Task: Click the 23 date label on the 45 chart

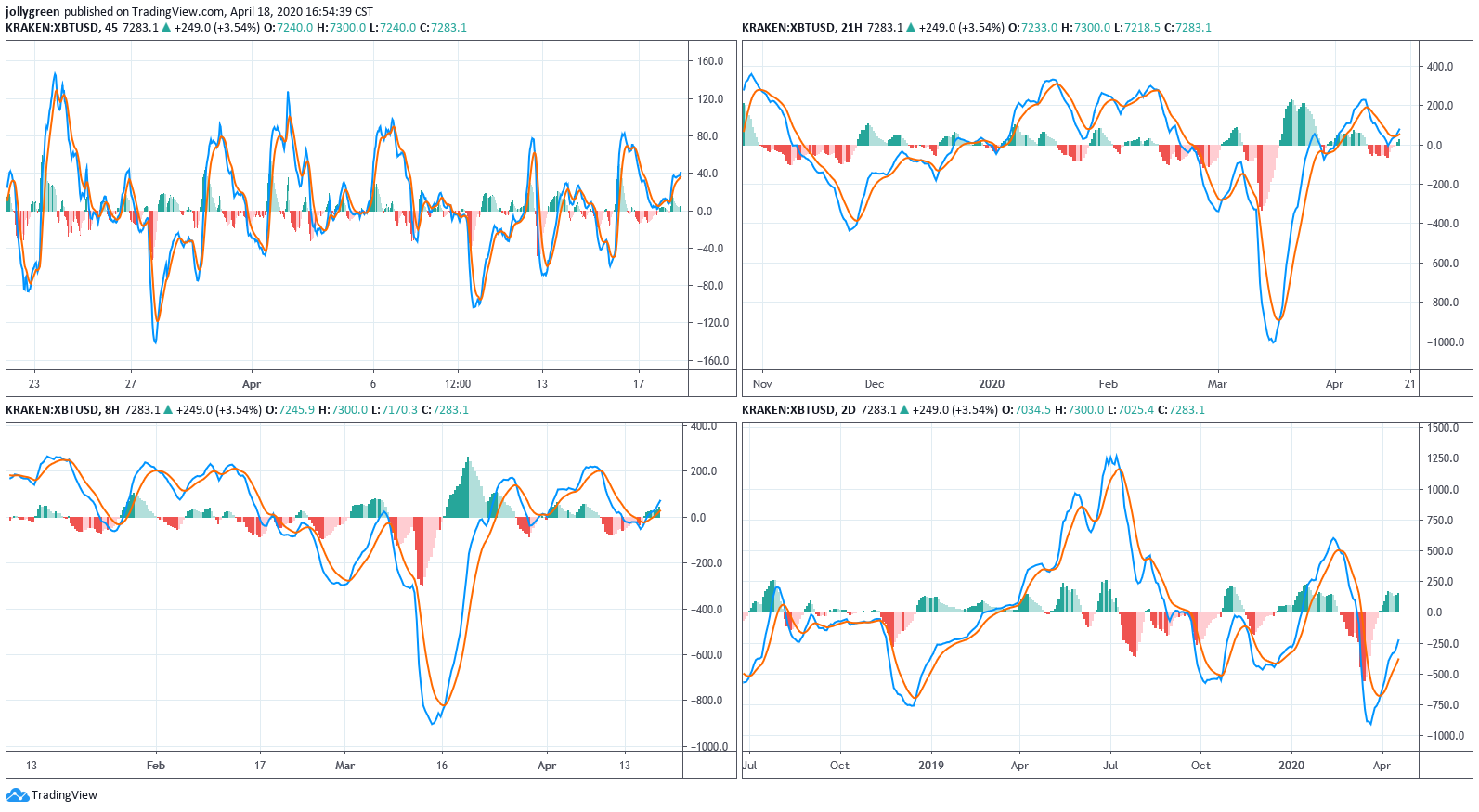Action: point(34,384)
